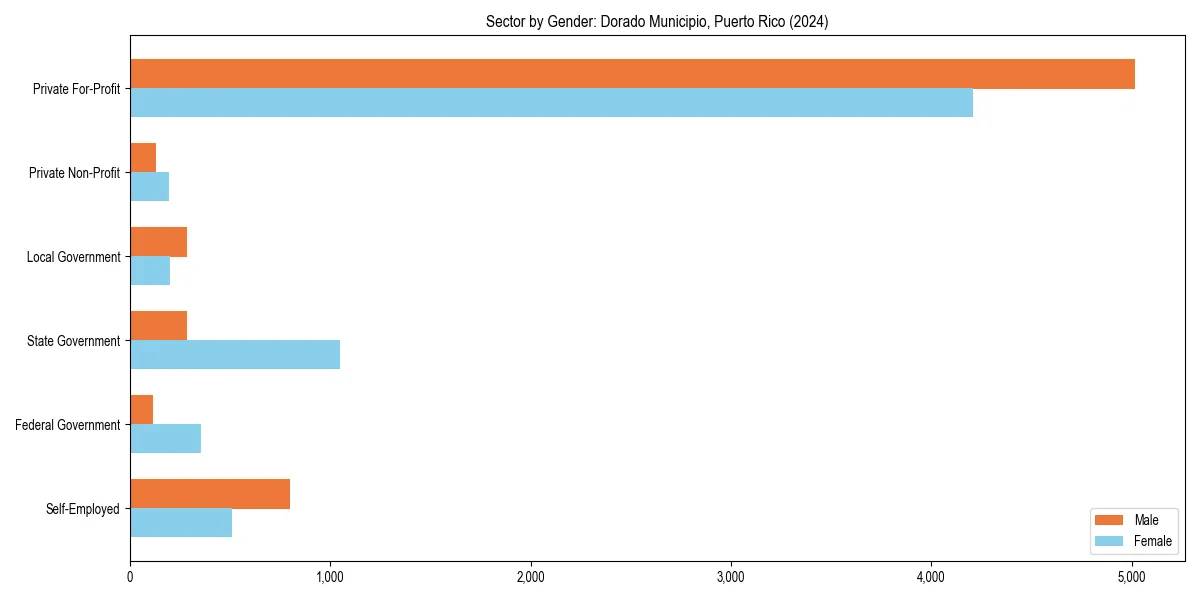Select the Male legend label text
Image resolution: width=1200 pixels, height=600 pixels.
pyautogui.click(x=1148, y=520)
